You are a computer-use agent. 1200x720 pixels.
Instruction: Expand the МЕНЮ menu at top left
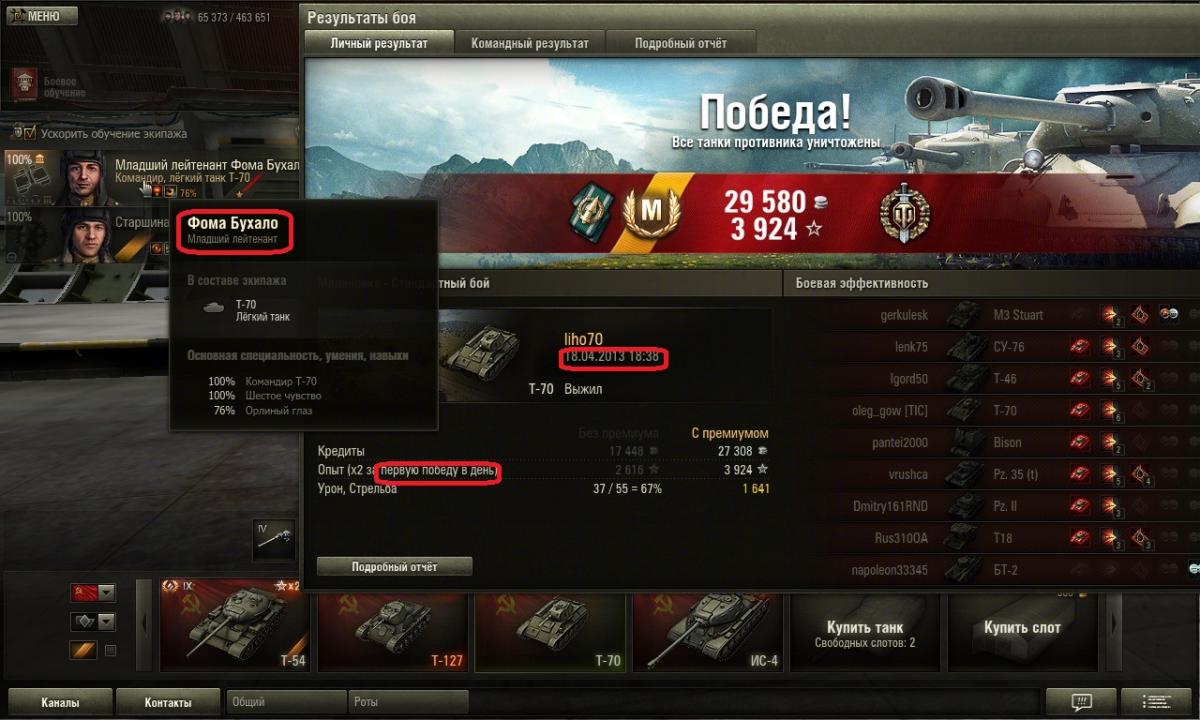pos(39,16)
